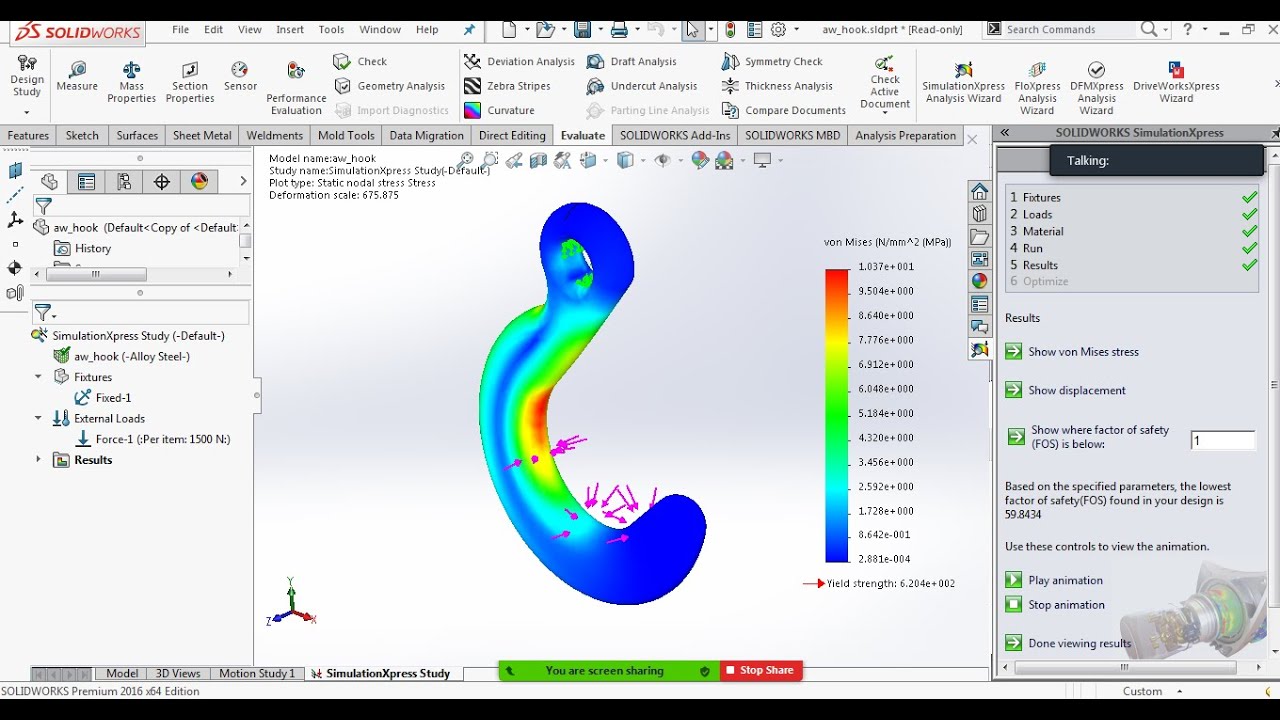Open ConfigurationManager tab
1280x720 pixels.
[x=124, y=181]
